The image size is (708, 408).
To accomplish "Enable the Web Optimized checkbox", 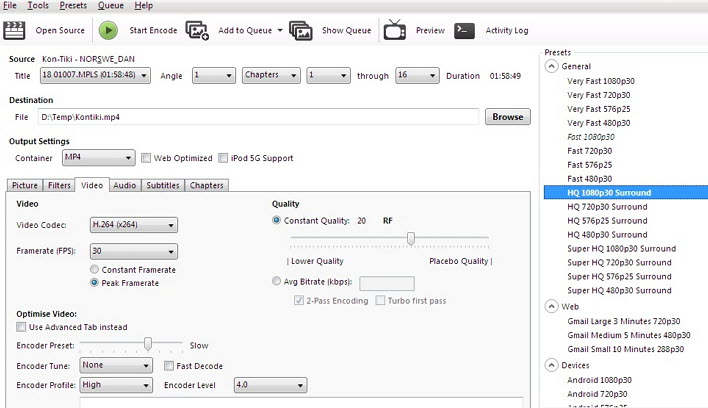I will click(146, 158).
